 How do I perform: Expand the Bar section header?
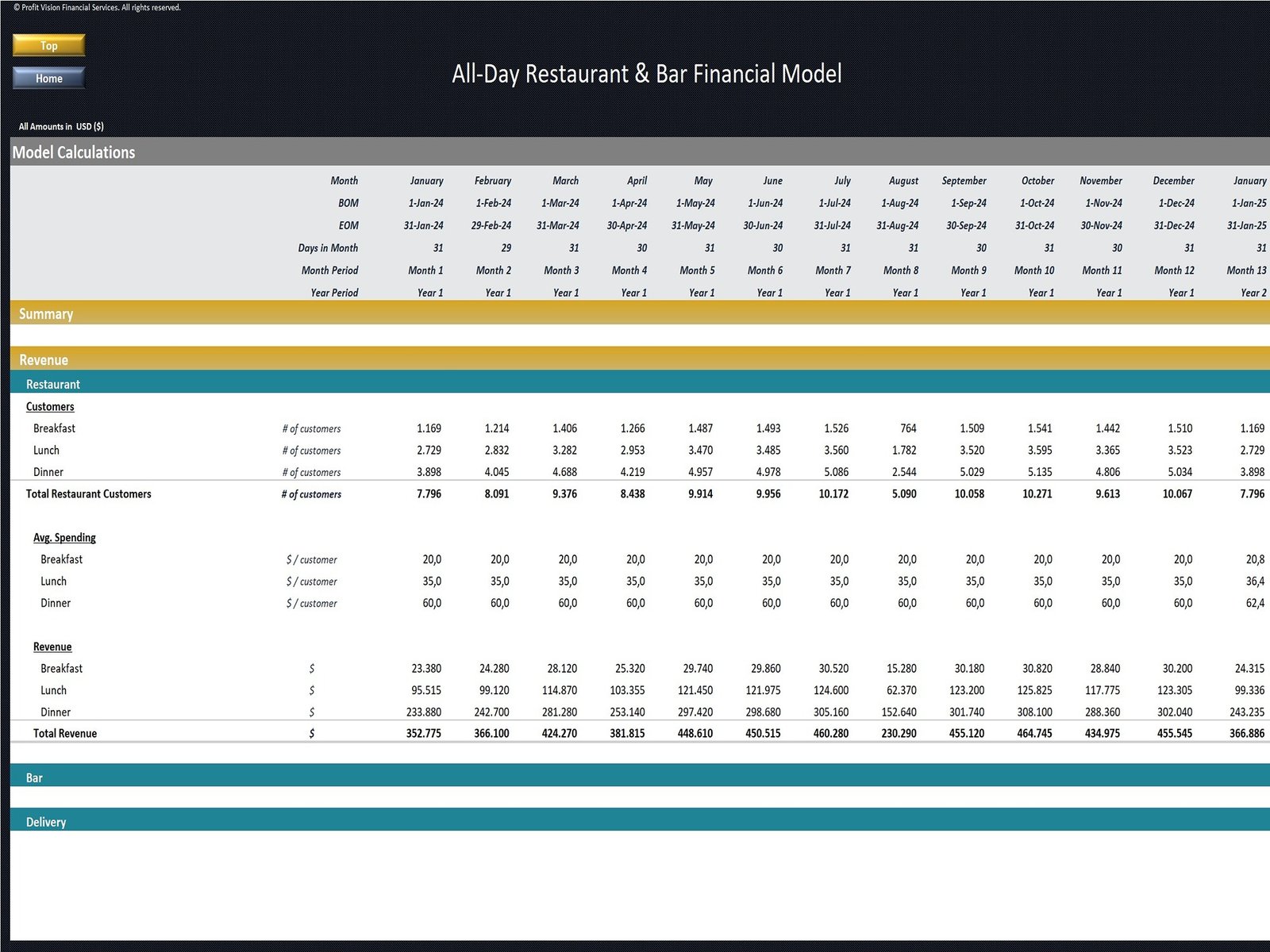[34, 778]
